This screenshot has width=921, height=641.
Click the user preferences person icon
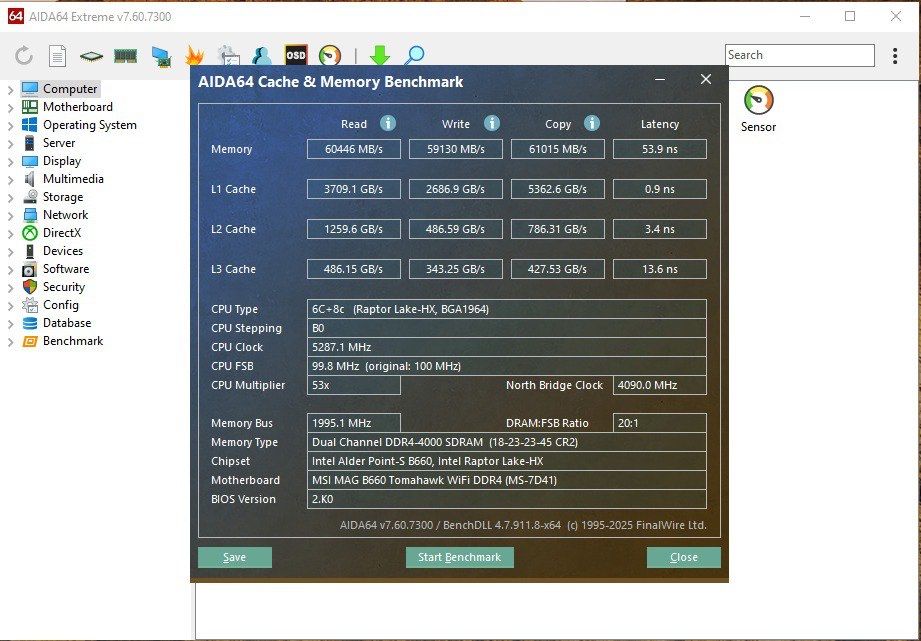[261, 56]
